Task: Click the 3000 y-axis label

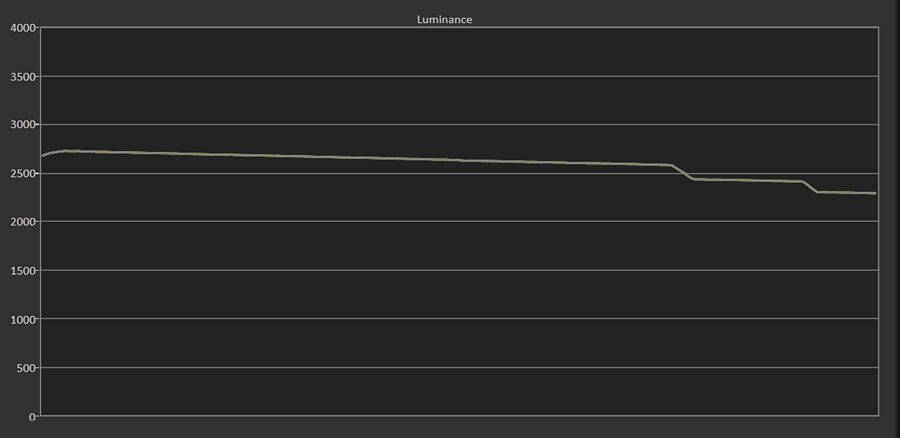Action: [x=23, y=125]
